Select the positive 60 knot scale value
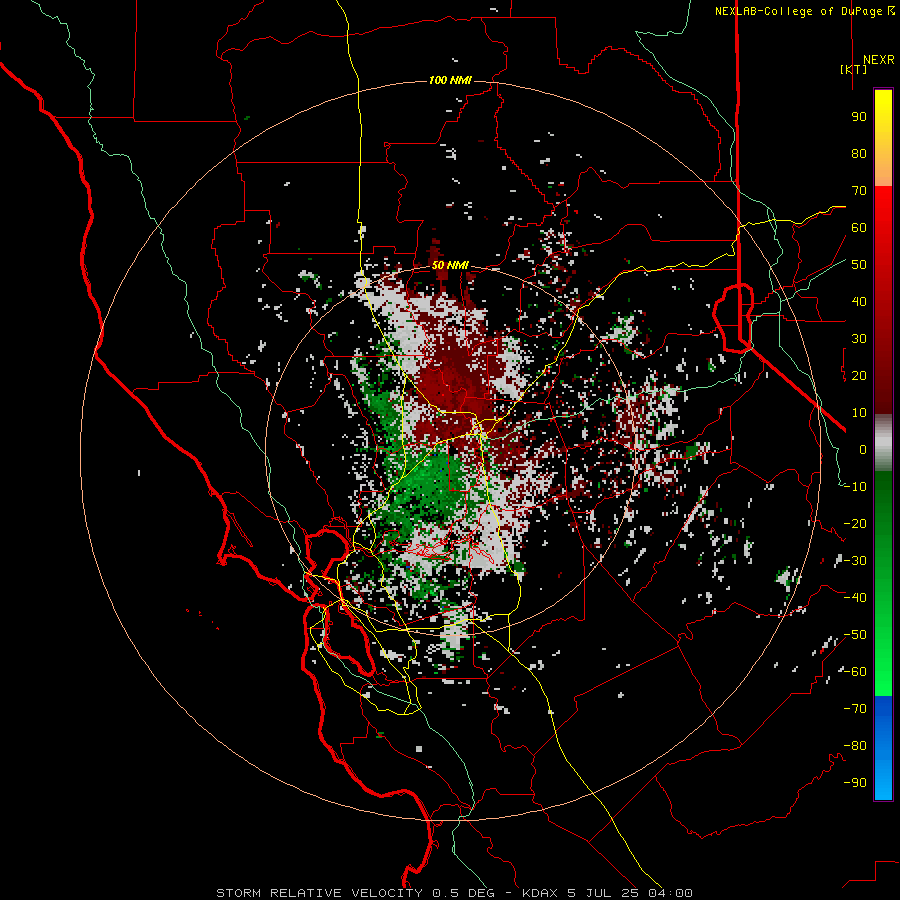900x900 pixels. point(859,227)
